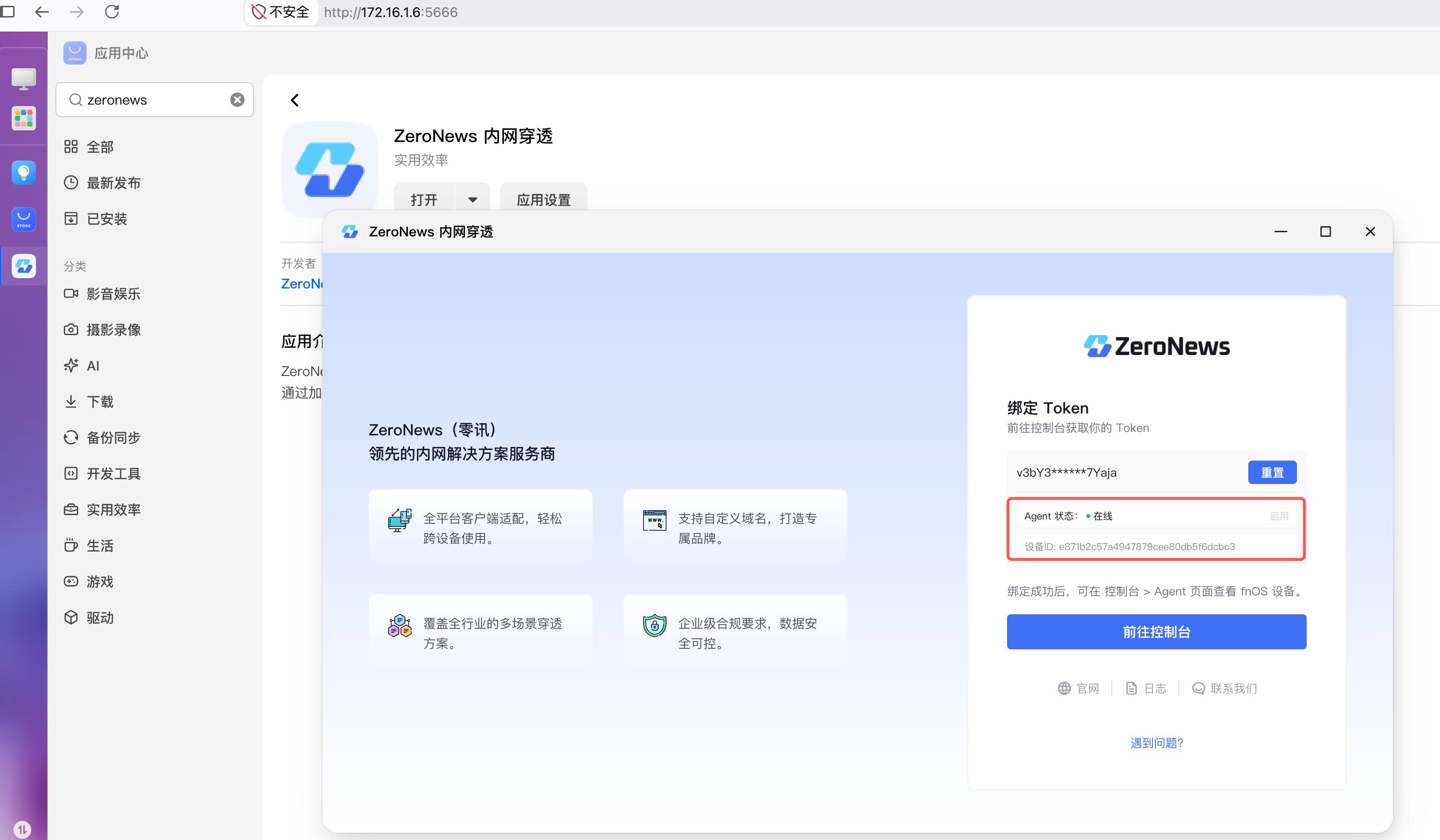This screenshot has width=1440, height=840.
Task: Click the 设备ID text line
Action: tap(1130, 547)
